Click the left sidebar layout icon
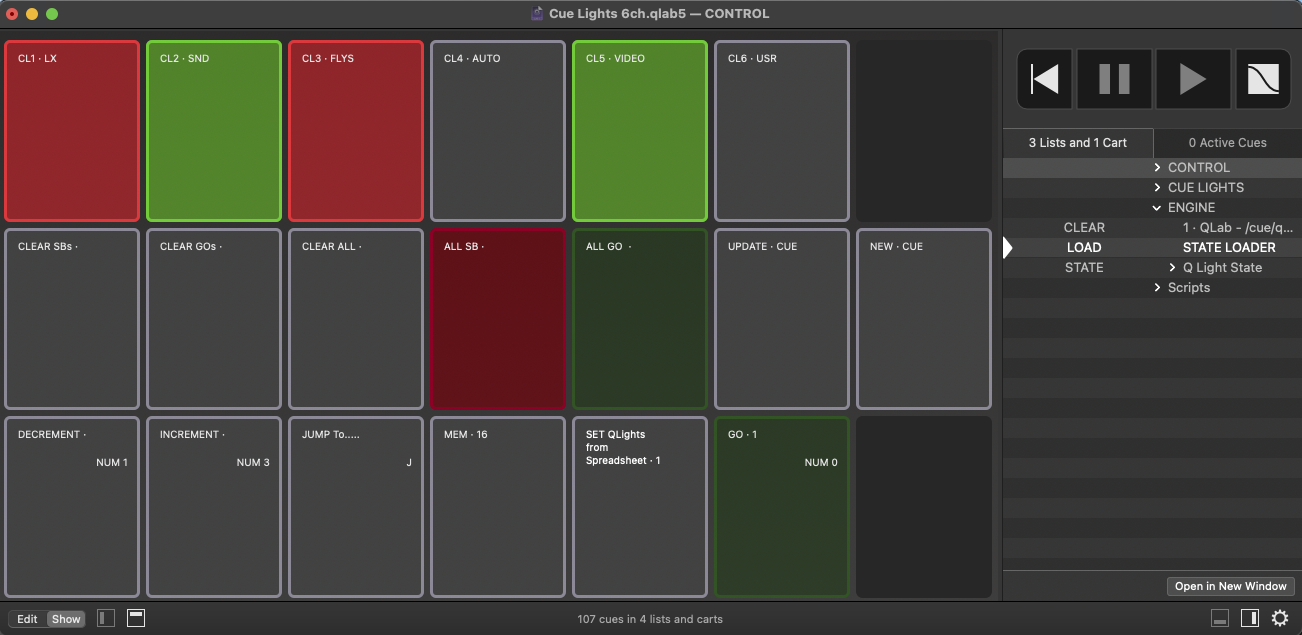Screen dimensions: 1302x635 coord(106,618)
